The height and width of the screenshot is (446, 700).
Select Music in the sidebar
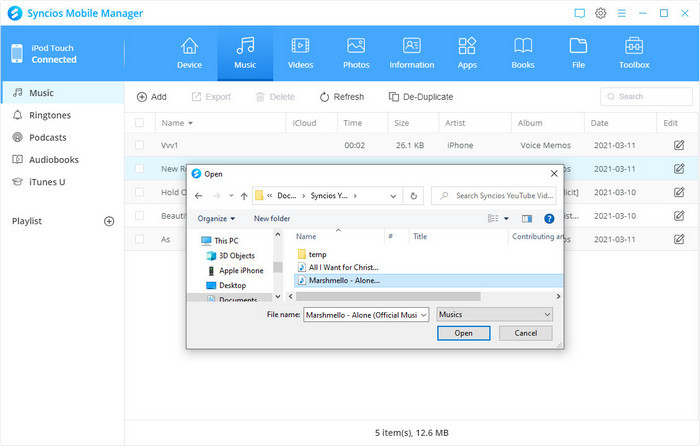pos(62,93)
